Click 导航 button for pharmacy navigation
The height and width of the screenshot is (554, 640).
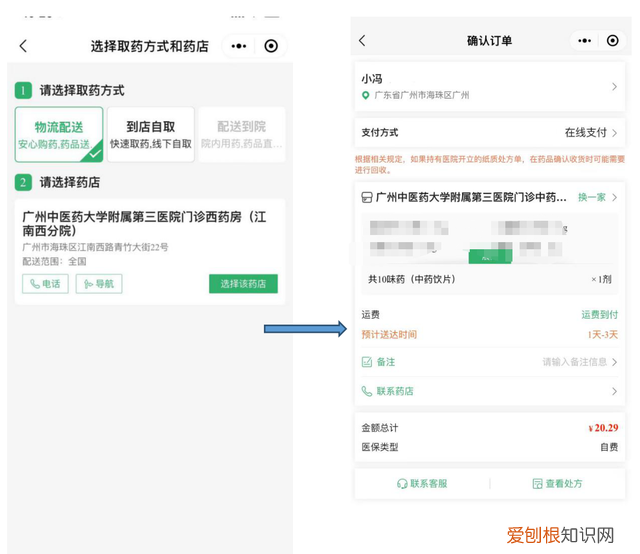click(x=99, y=284)
